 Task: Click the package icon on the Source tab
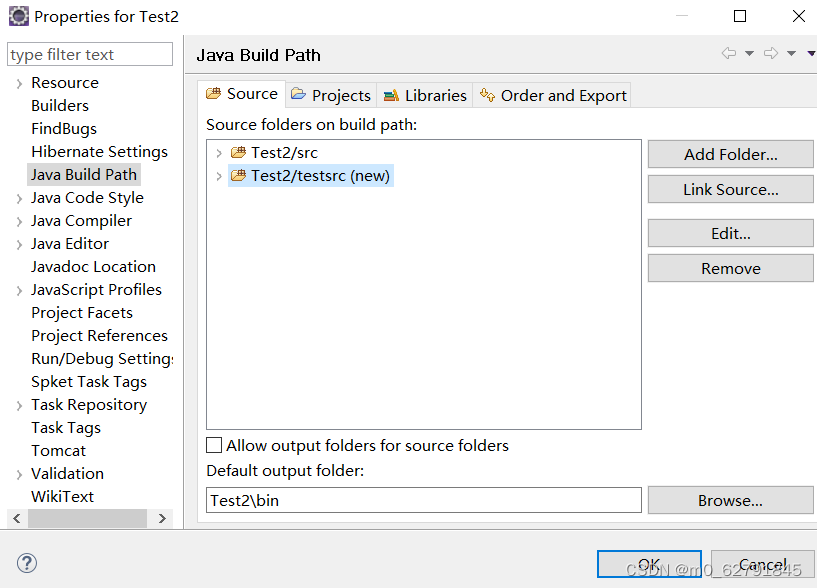tap(215, 94)
